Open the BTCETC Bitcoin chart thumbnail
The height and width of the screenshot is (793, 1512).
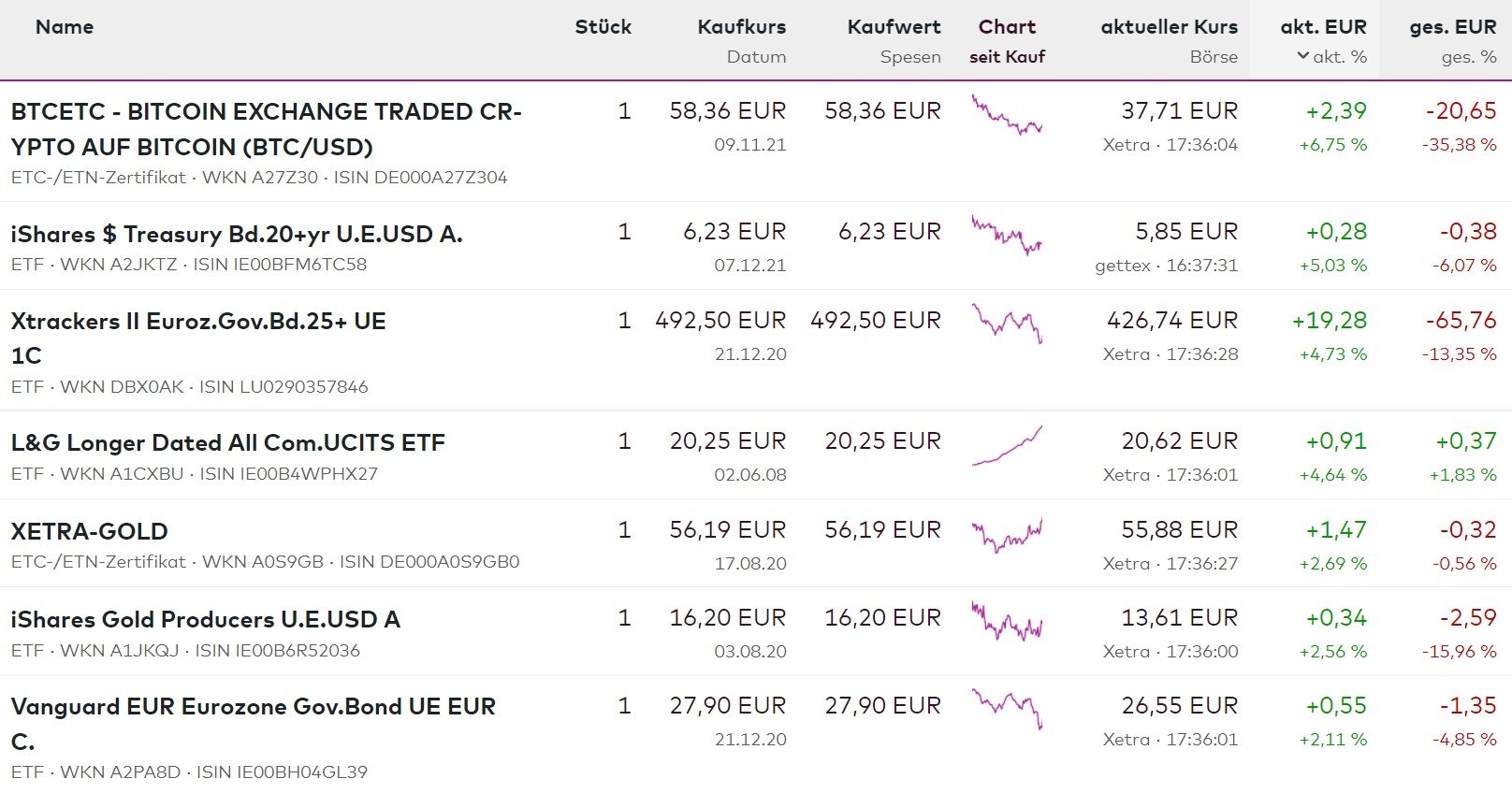[1007, 114]
